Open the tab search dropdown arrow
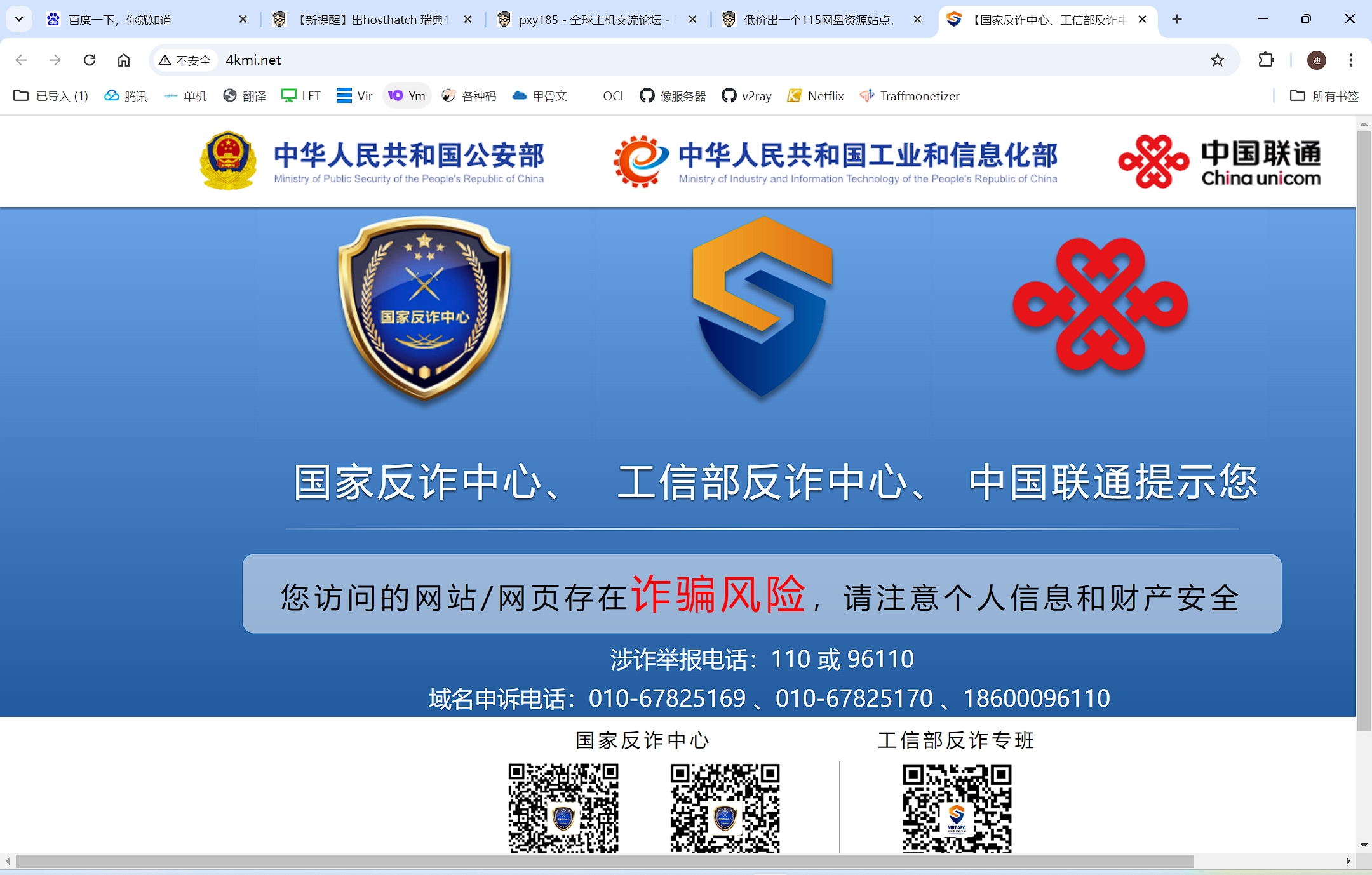Image resolution: width=1372 pixels, height=875 pixels. coord(19,20)
